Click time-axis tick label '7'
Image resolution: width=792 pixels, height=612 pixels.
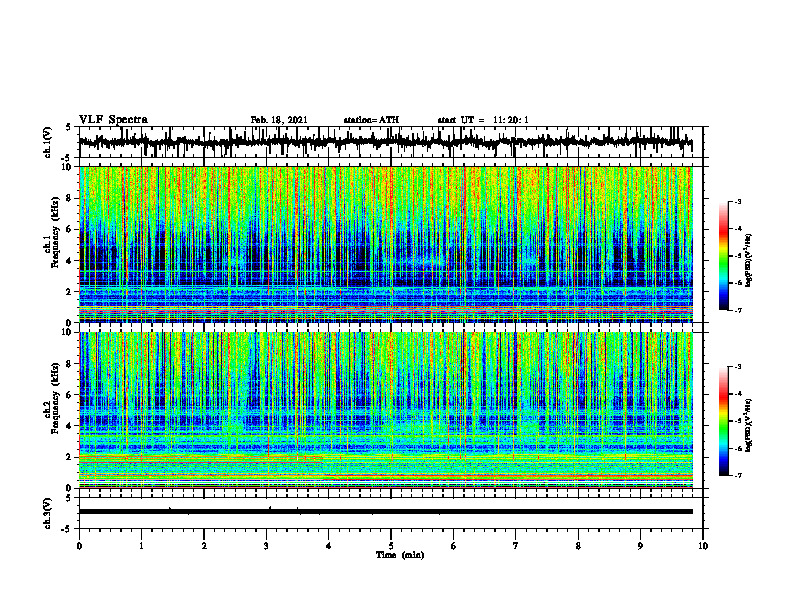[x=516, y=546]
